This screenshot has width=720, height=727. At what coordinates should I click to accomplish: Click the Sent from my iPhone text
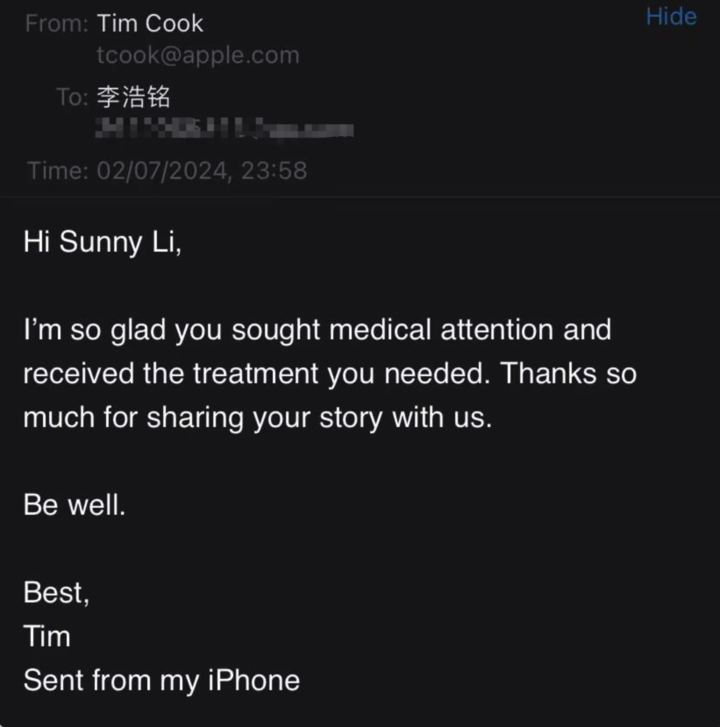click(161, 681)
